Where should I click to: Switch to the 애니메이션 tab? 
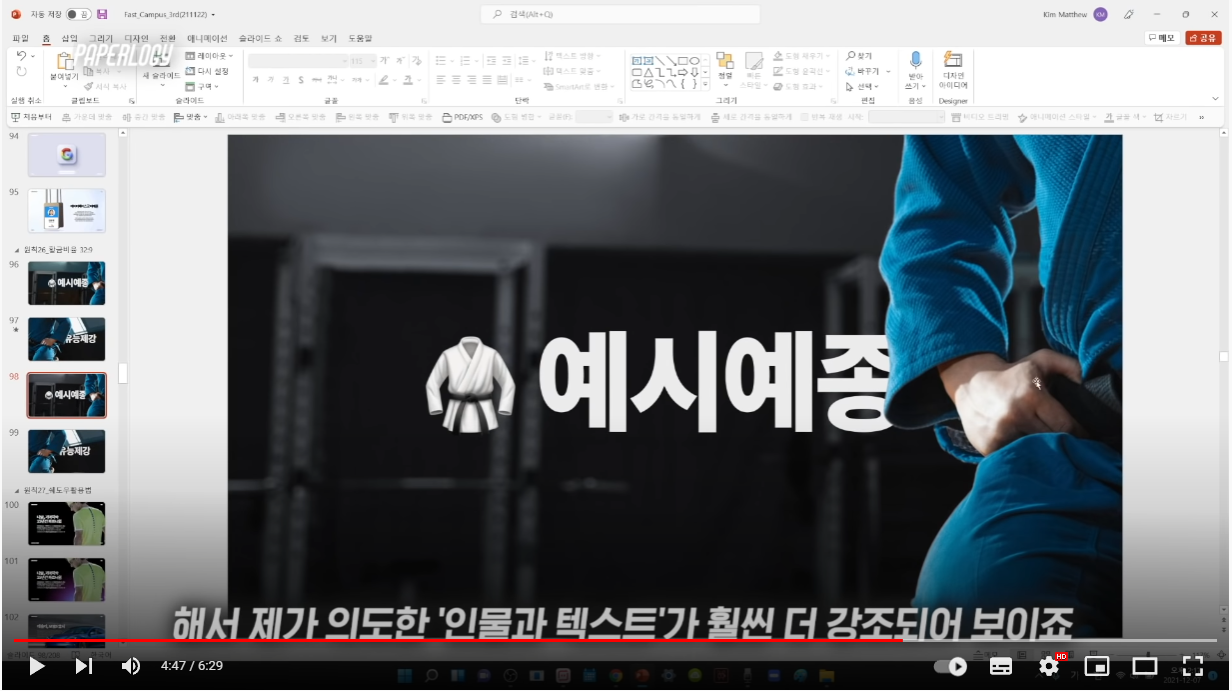tap(207, 38)
